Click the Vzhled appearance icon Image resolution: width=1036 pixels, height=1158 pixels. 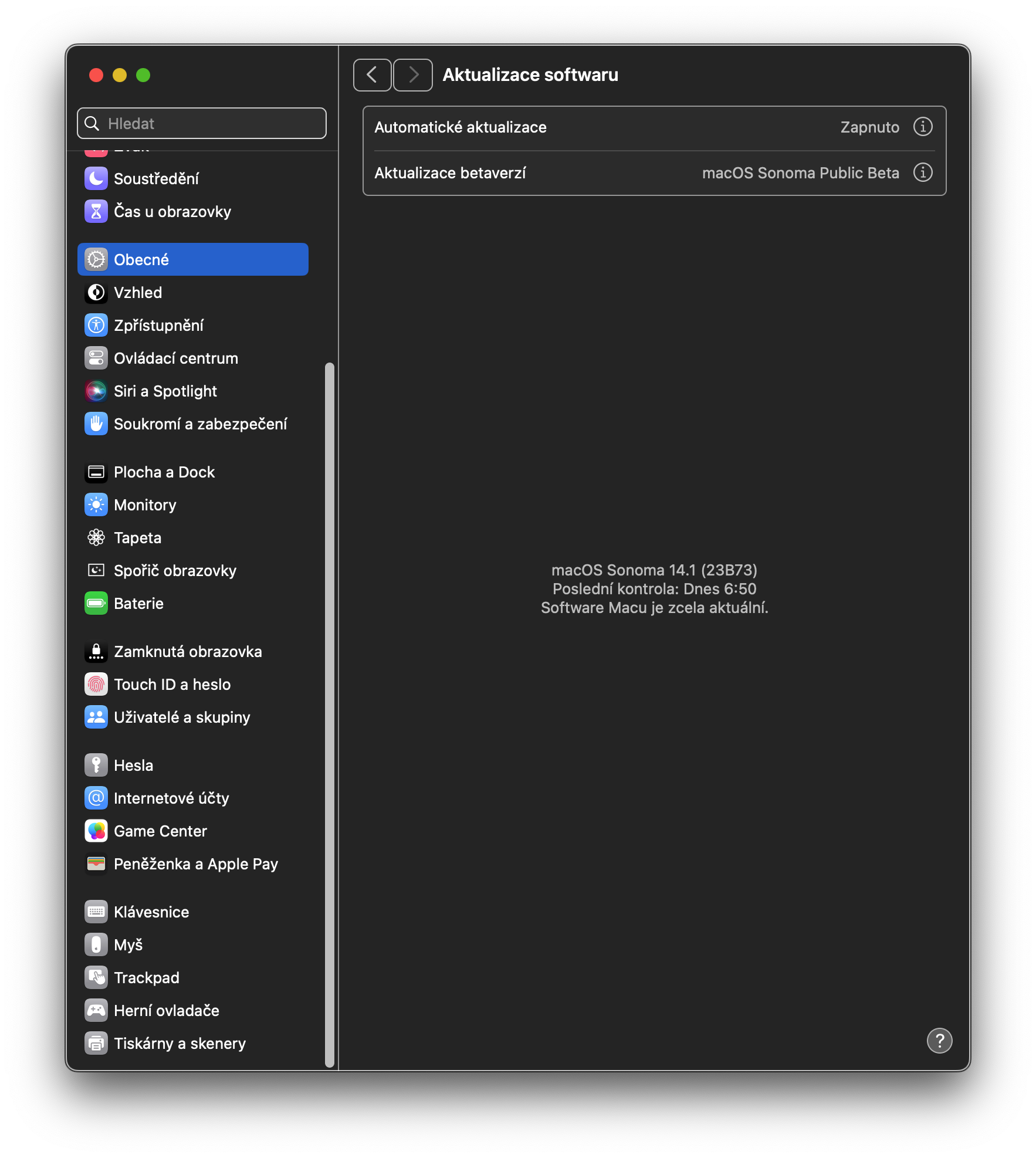96,292
